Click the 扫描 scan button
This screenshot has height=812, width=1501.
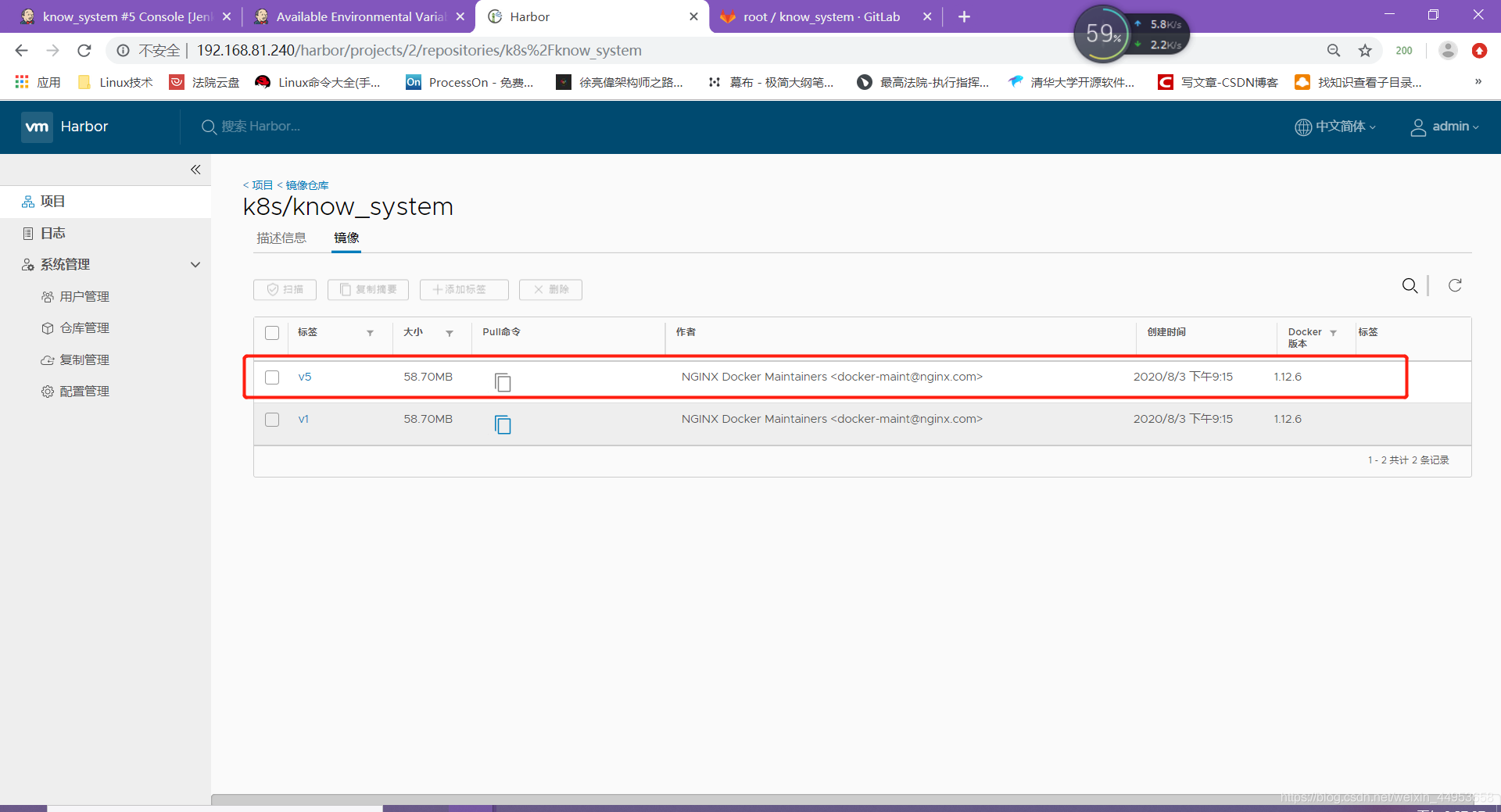285,289
